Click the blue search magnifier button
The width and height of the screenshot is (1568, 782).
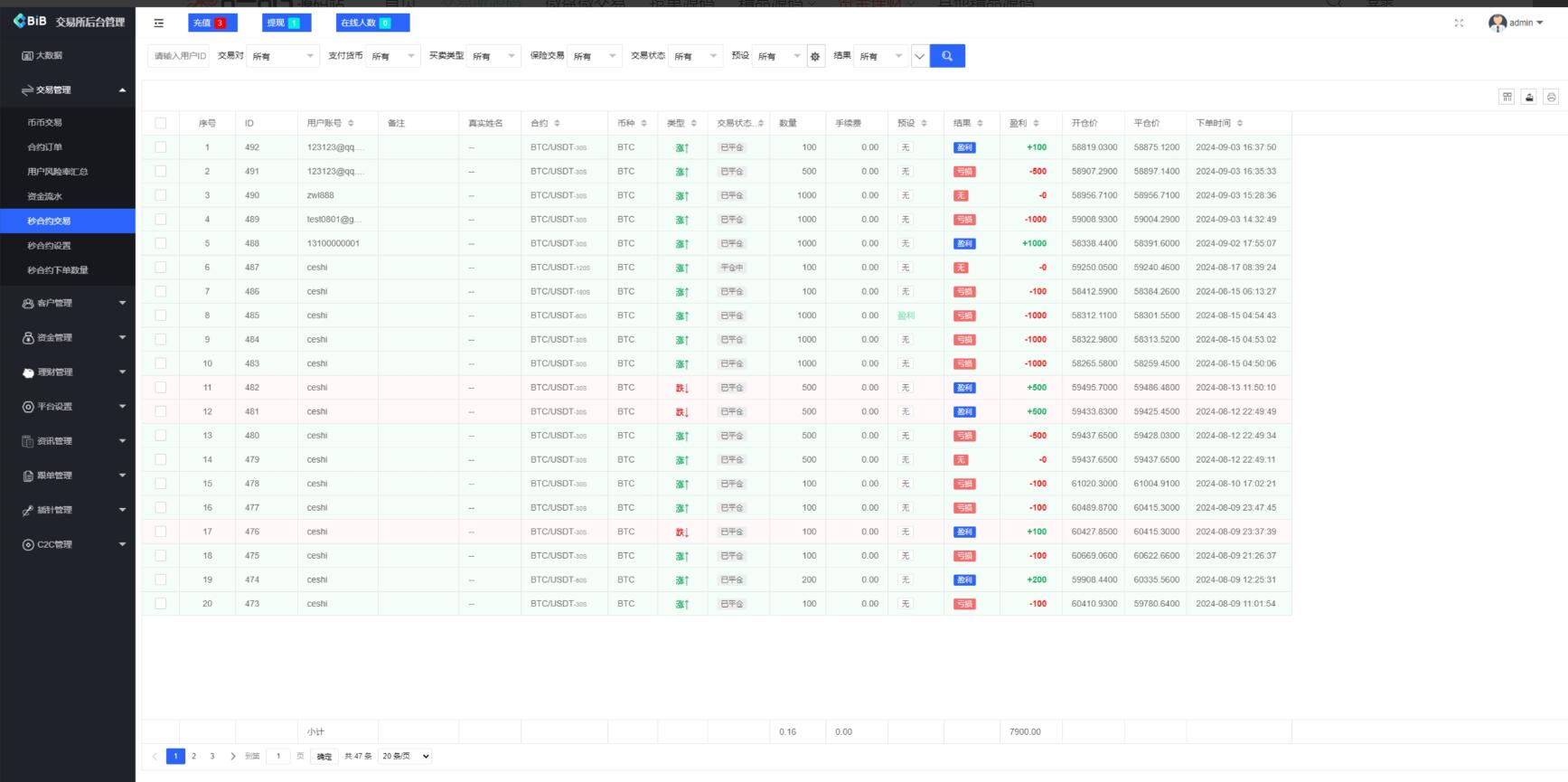[947, 56]
